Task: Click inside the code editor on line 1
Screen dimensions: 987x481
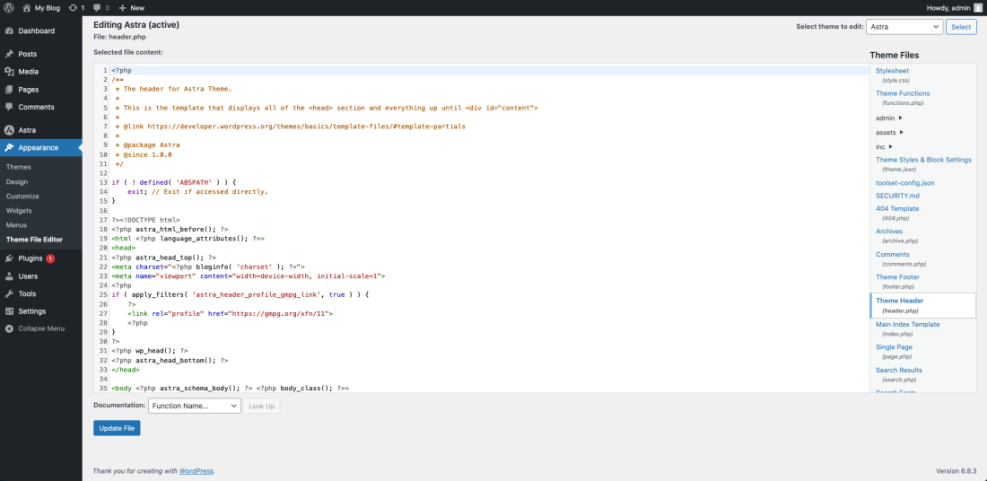Action: [x=490, y=71]
